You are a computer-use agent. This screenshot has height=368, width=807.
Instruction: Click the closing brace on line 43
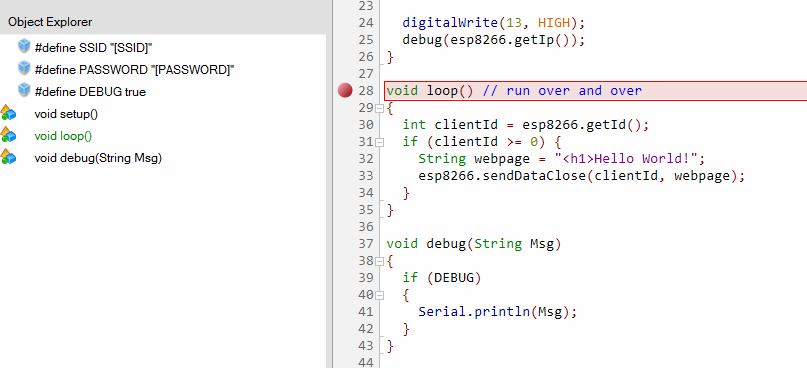(x=390, y=346)
